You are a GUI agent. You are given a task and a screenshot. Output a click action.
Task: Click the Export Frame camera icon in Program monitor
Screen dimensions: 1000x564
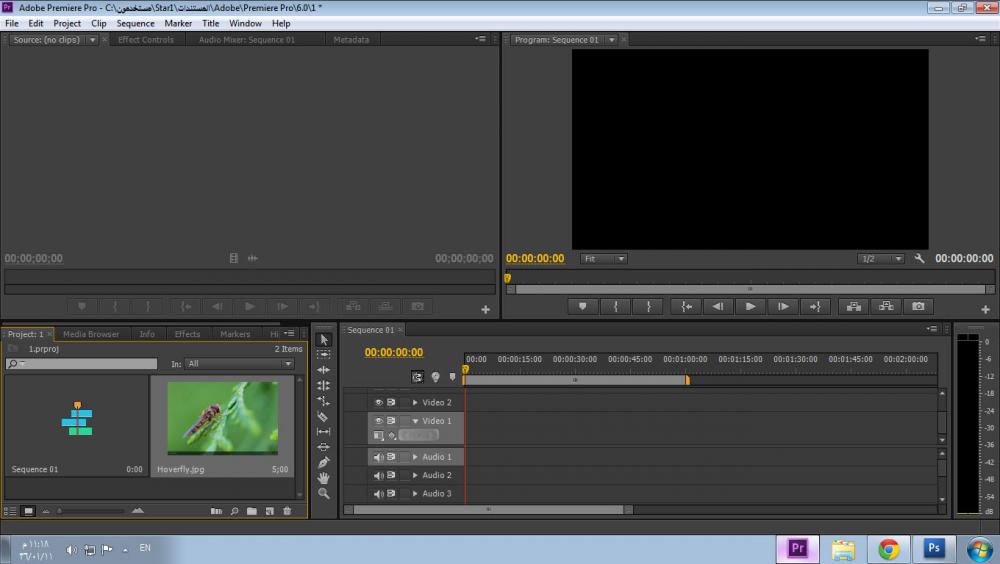918,307
